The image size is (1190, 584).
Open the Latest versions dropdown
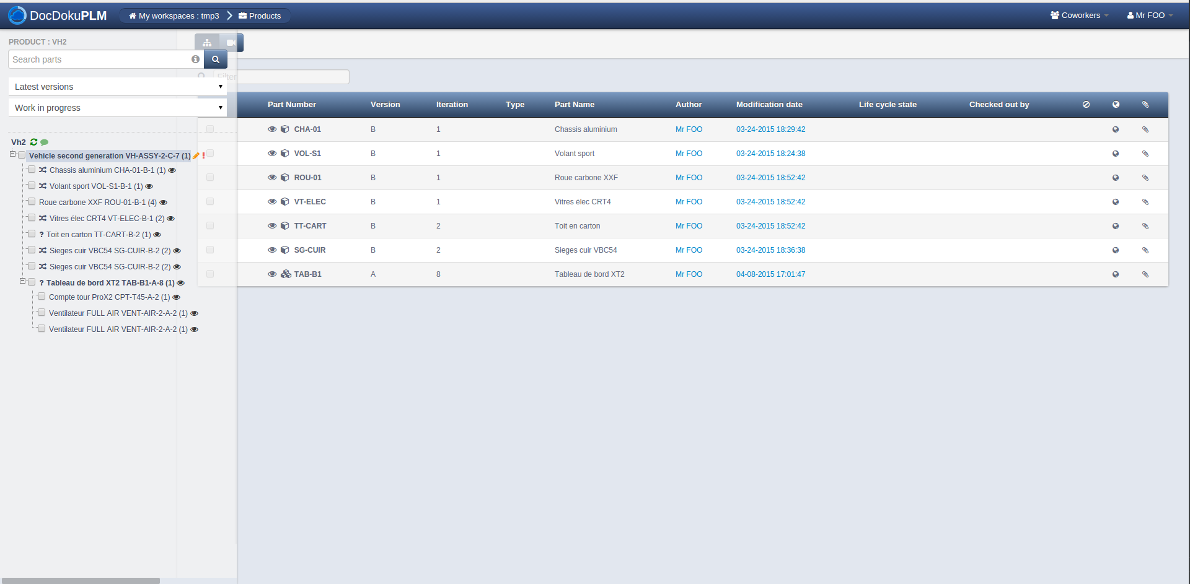coord(118,87)
